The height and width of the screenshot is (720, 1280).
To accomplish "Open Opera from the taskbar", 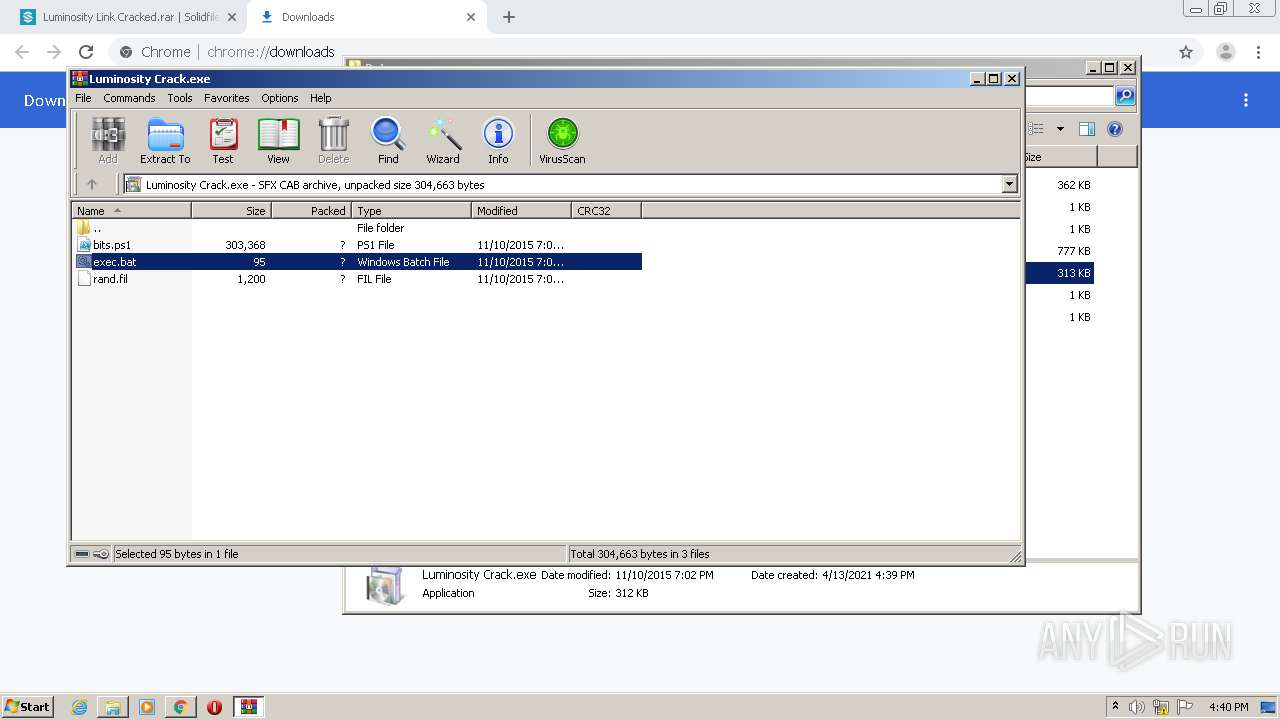I will [x=214, y=707].
